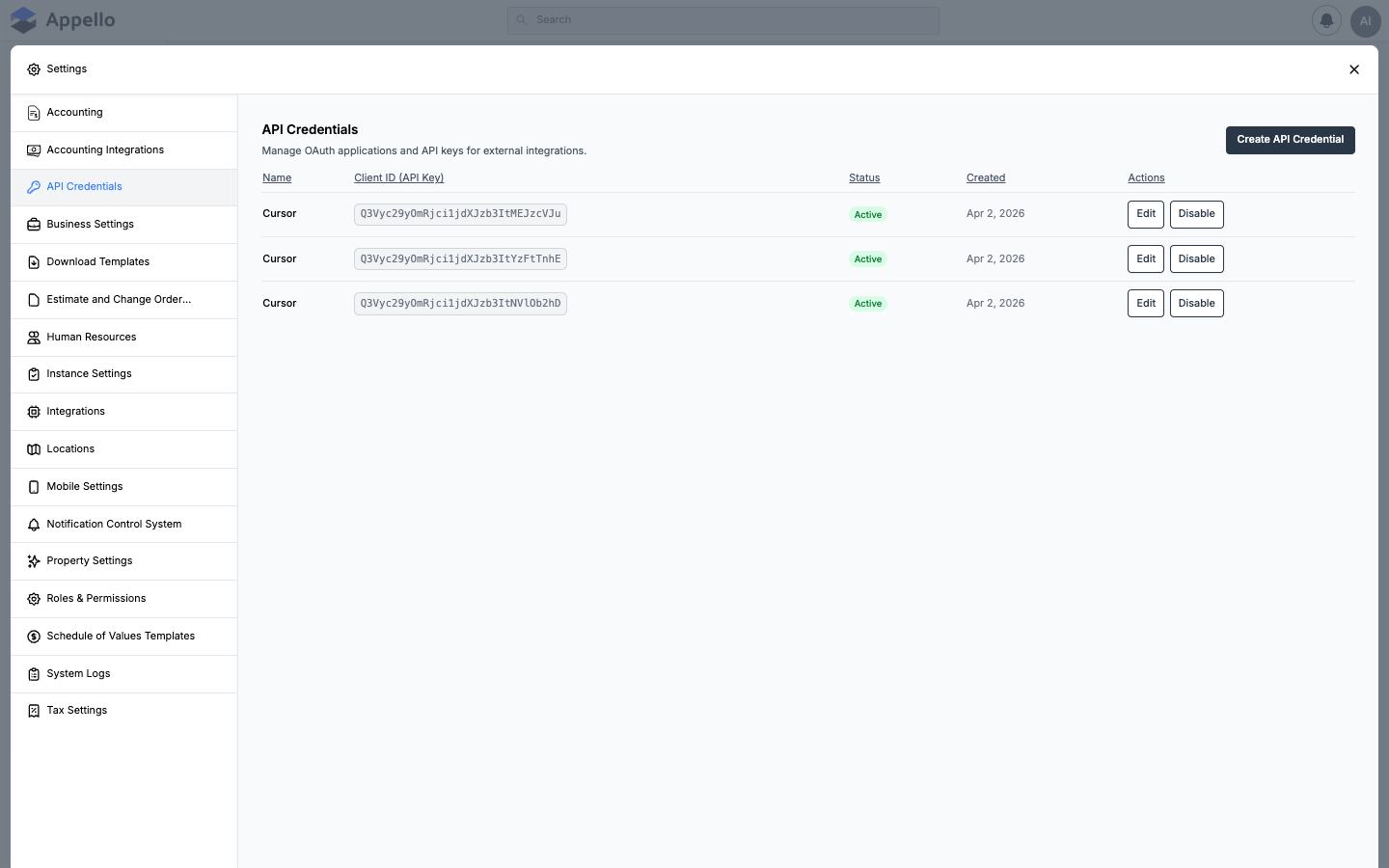Edit the credential ending in MEJzcVJu
Image resolution: width=1389 pixels, height=868 pixels.
click(1146, 214)
